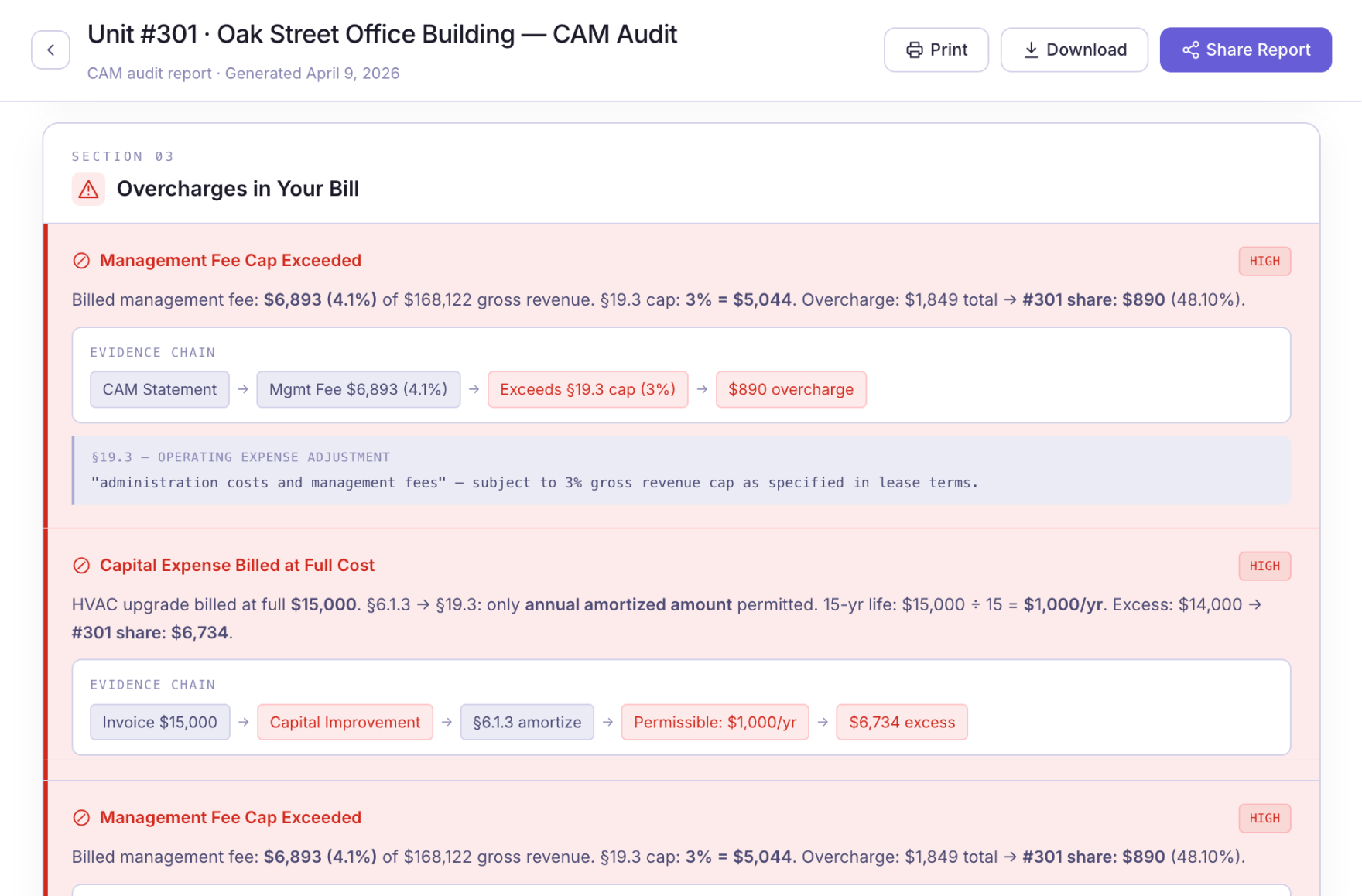This screenshot has height=896, width=1362.
Task: Click the $6,734 excess chip
Action: pos(902,722)
